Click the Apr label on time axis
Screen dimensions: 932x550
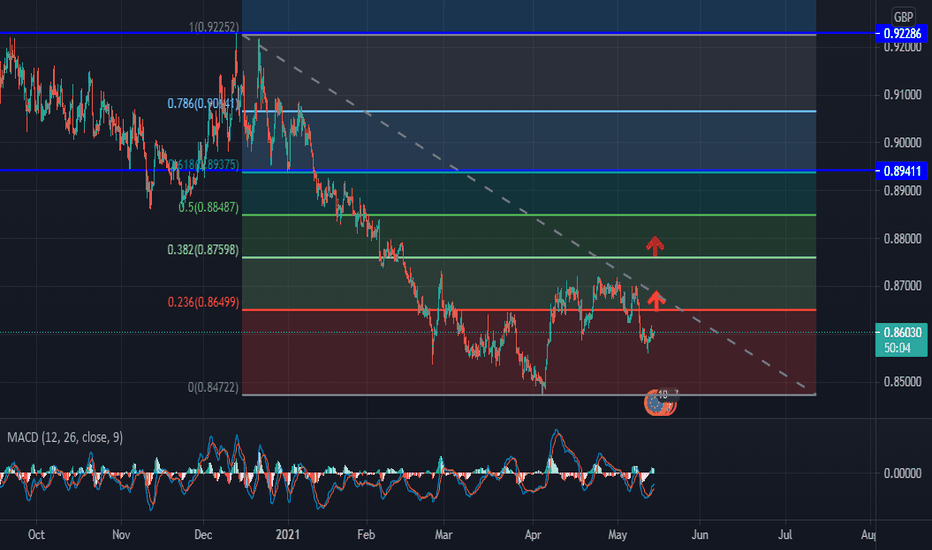[533, 535]
